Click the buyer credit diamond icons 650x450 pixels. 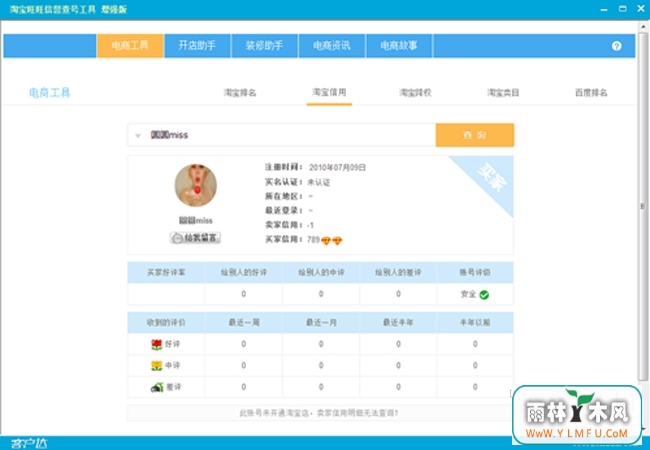pos(332,240)
